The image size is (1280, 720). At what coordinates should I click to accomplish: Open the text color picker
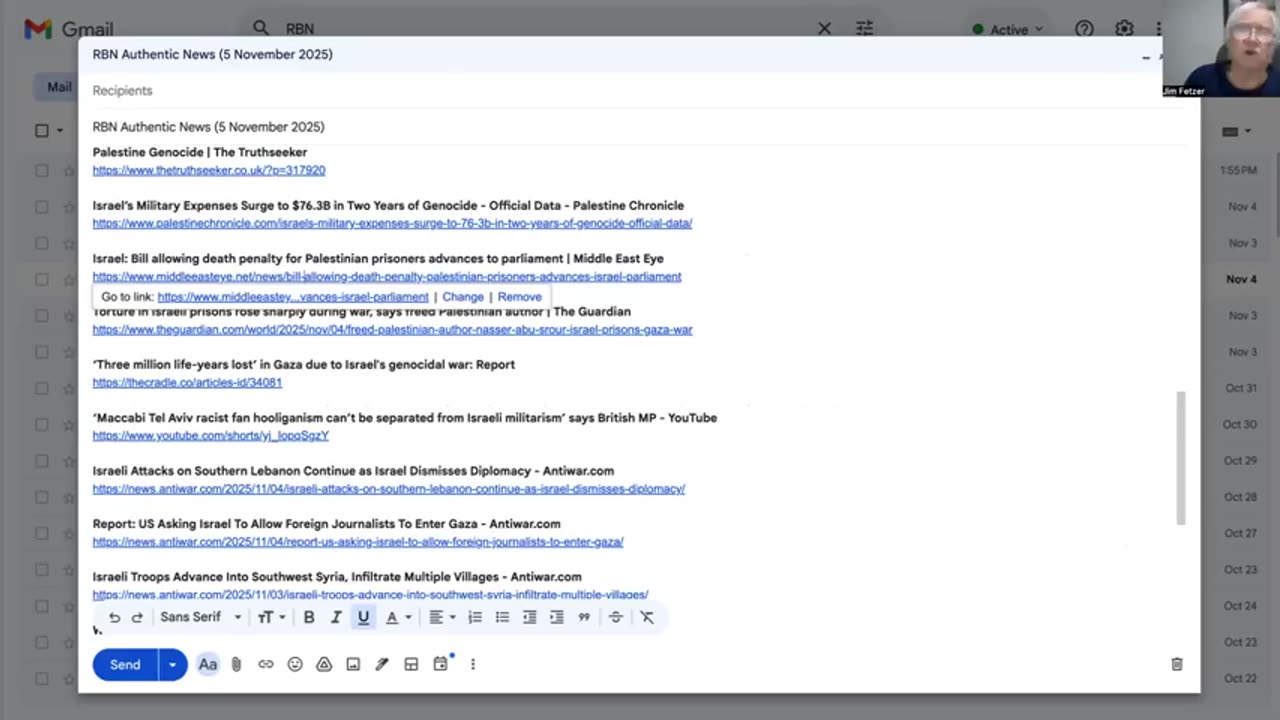pos(398,617)
